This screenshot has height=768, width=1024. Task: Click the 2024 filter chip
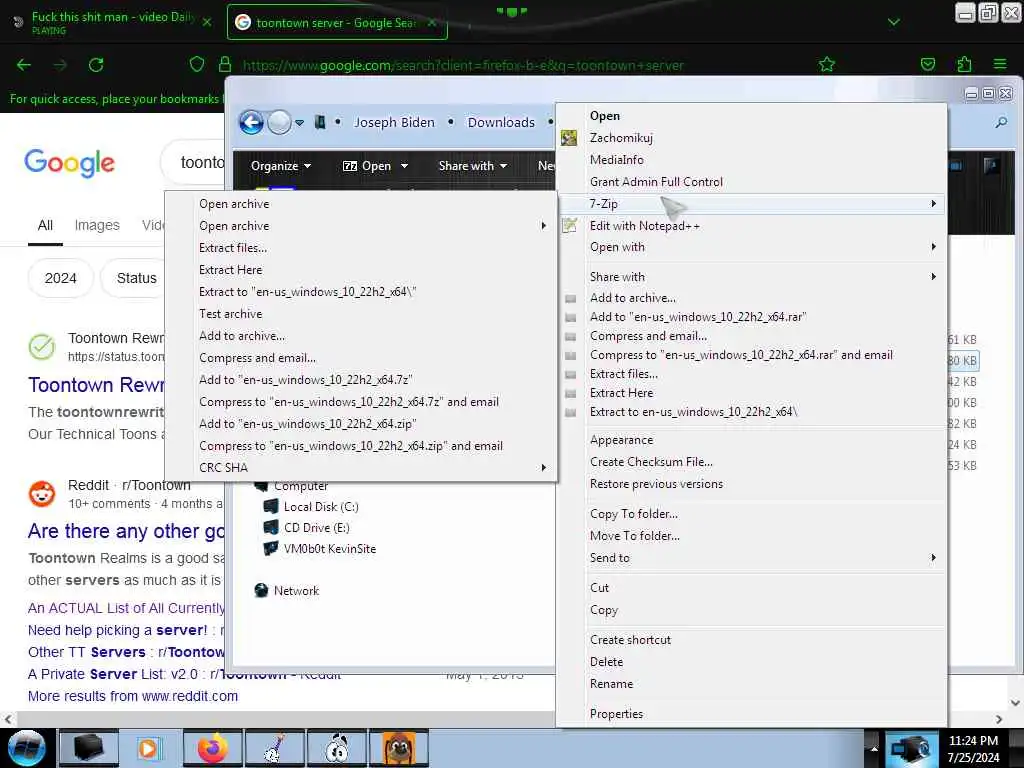61,278
